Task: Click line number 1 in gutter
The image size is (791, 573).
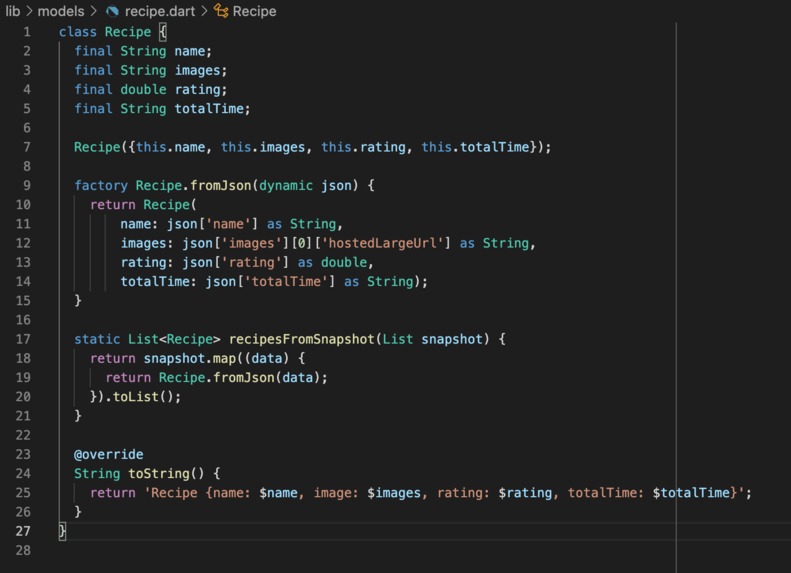Action: (x=27, y=32)
